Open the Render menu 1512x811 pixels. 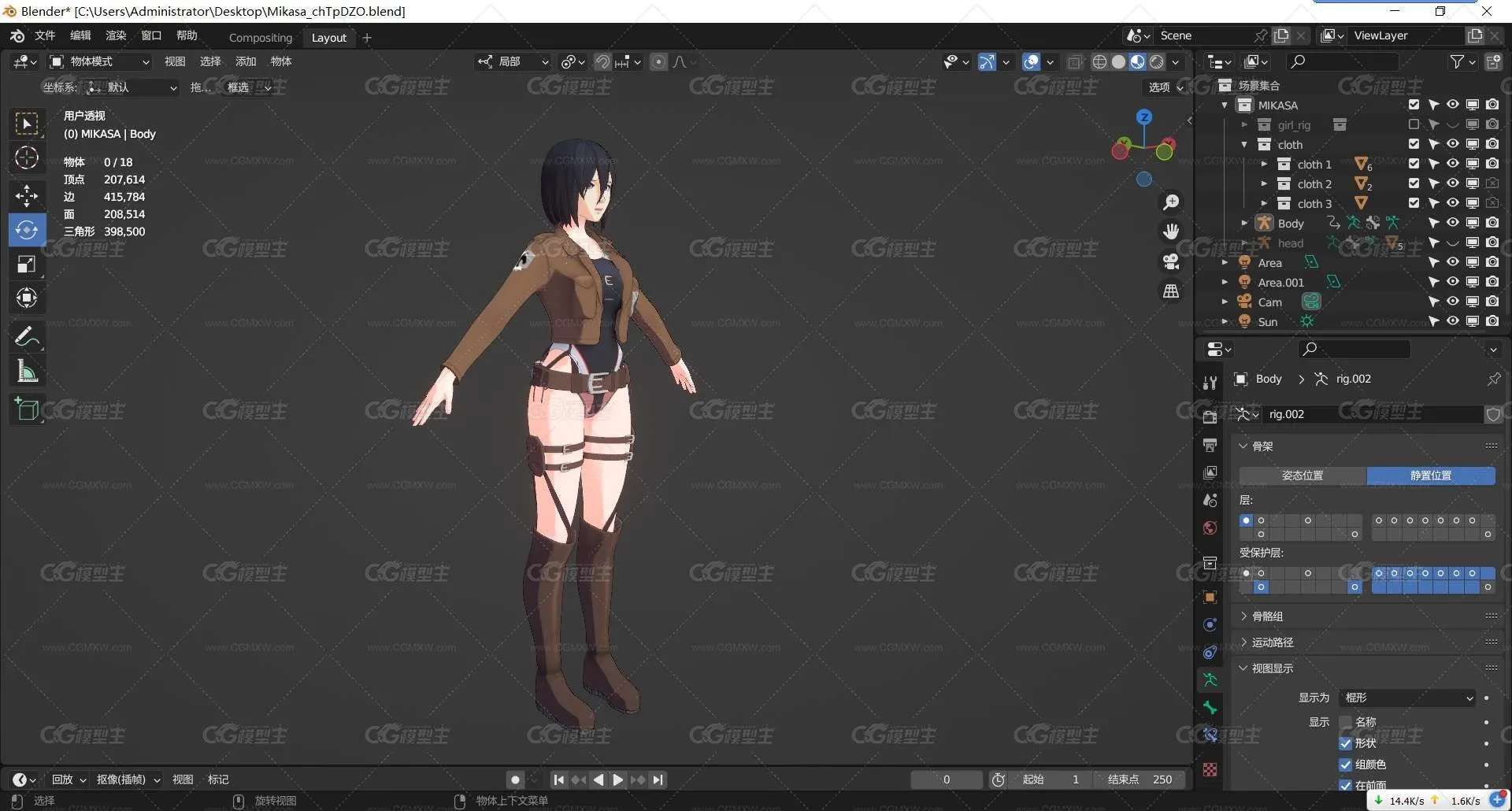[x=116, y=35]
